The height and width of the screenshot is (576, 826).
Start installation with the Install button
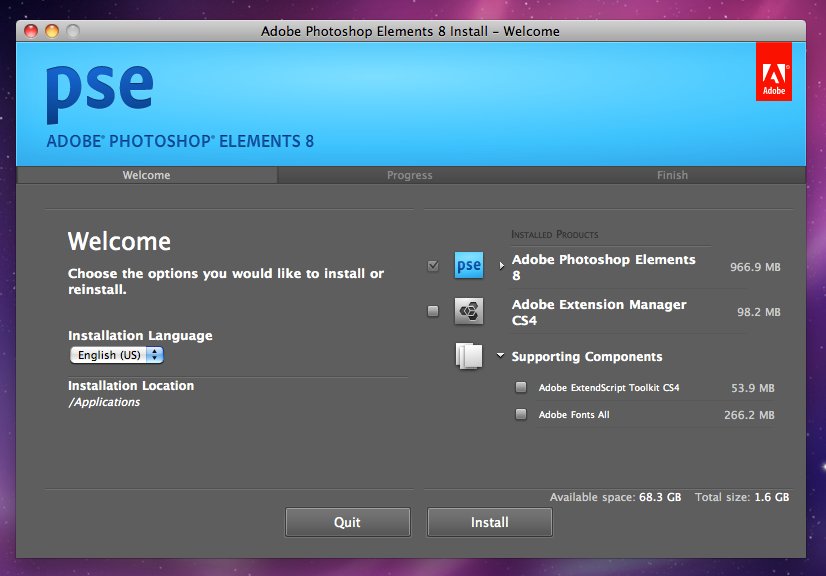pyautogui.click(x=490, y=522)
